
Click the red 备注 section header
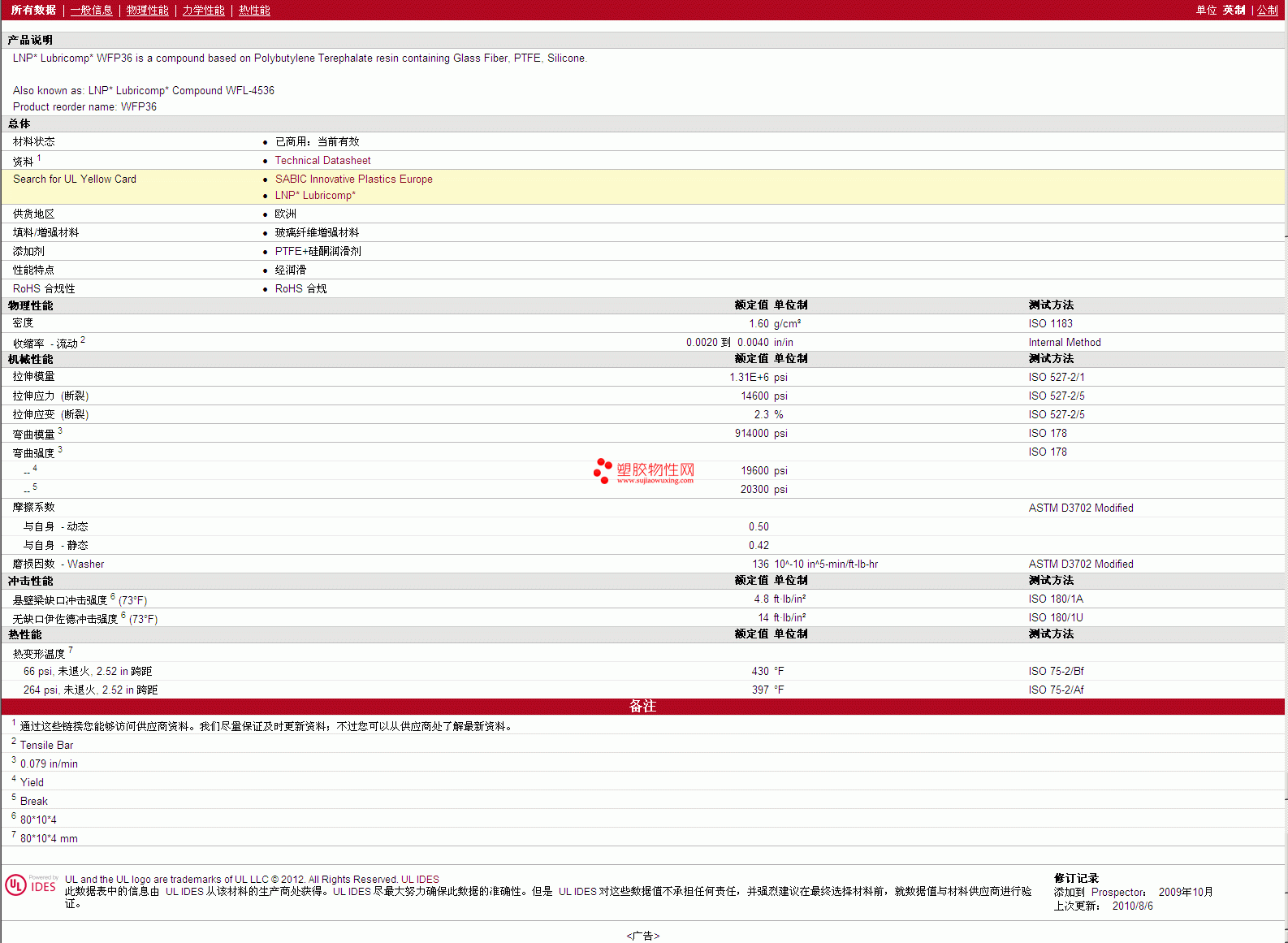(x=642, y=707)
